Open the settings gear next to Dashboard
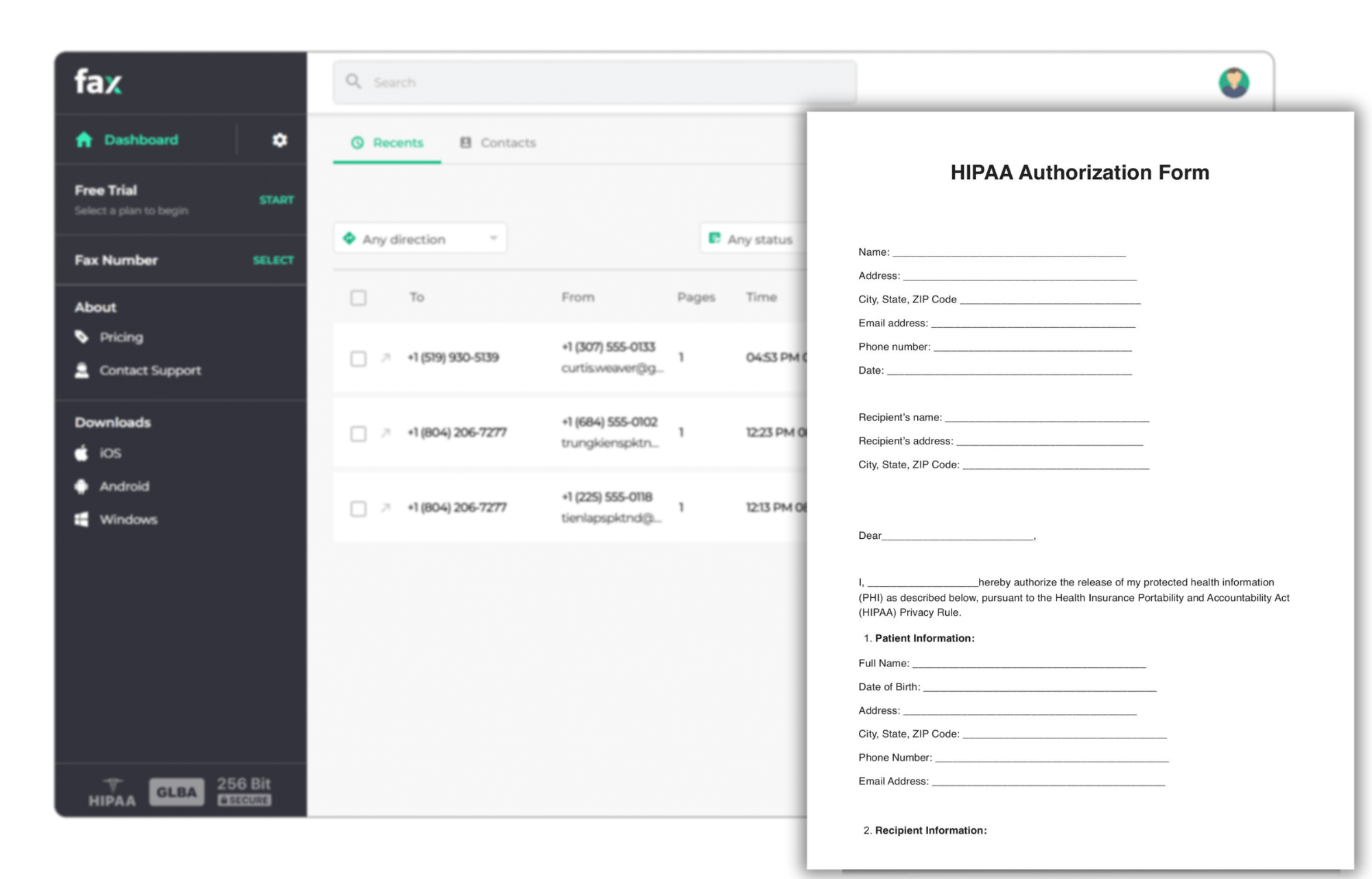1372x879 pixels. (280, 139)
